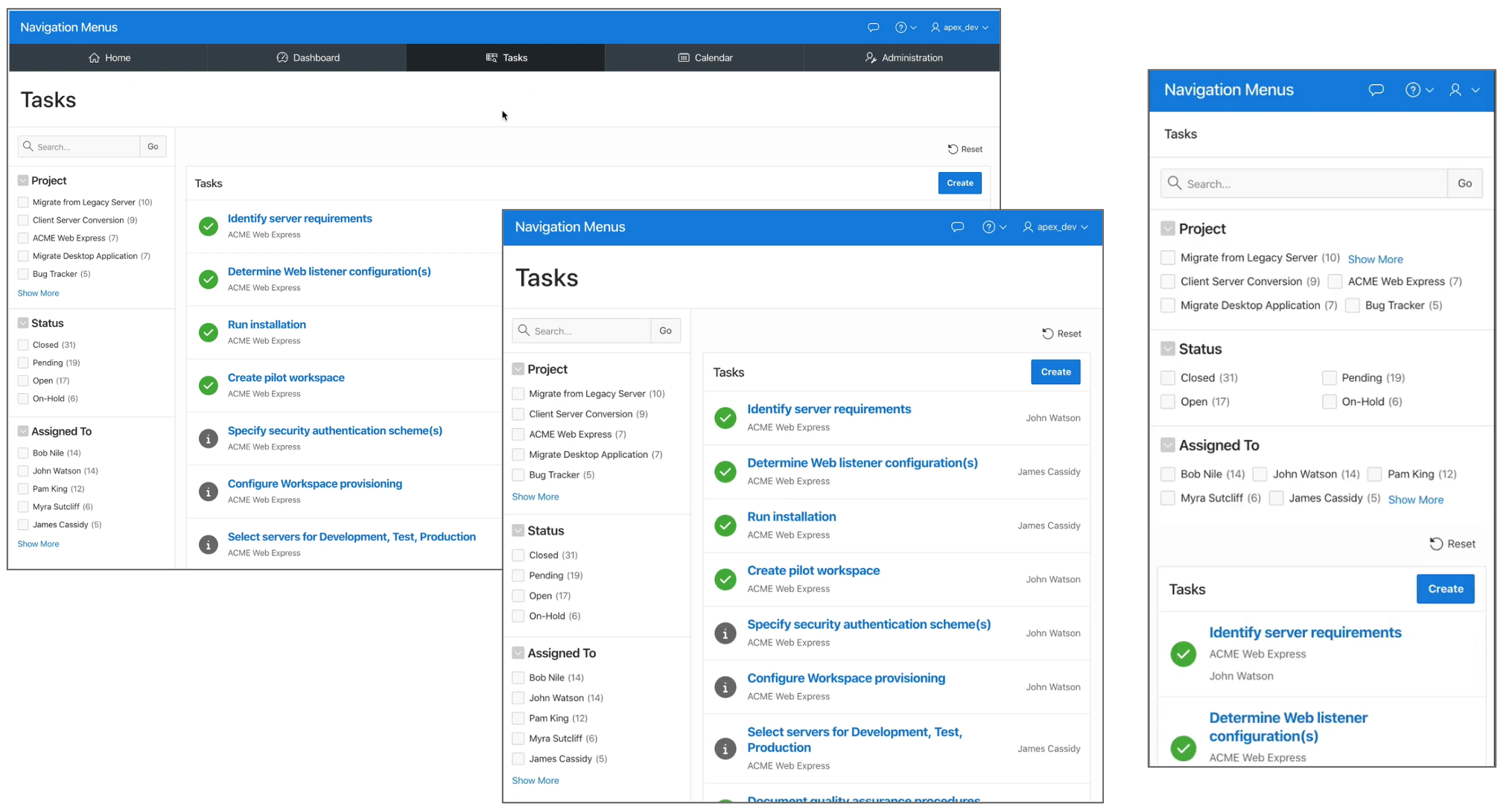Tick the Pending status checkbox in the middle window
This screenshot has height=810, width=1512.
[x=518, y=575]
